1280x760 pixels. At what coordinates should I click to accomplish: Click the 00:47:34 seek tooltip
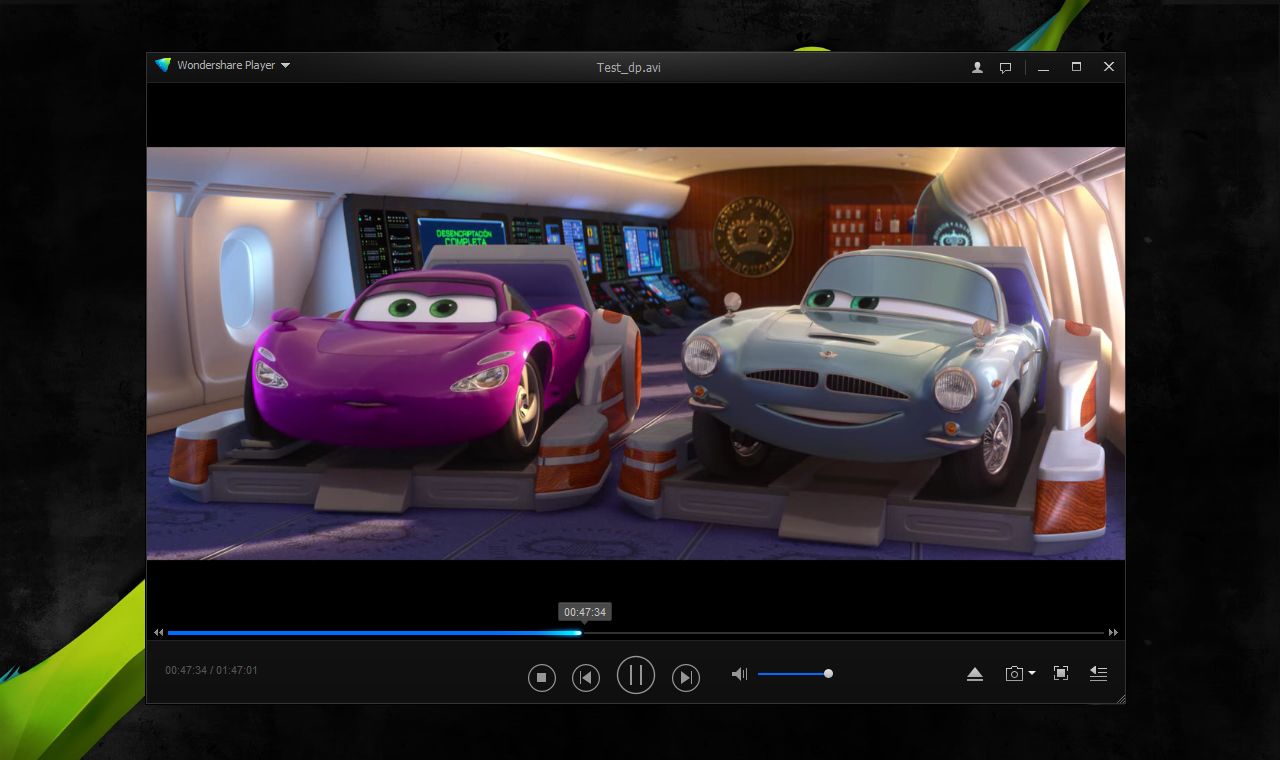585,612
